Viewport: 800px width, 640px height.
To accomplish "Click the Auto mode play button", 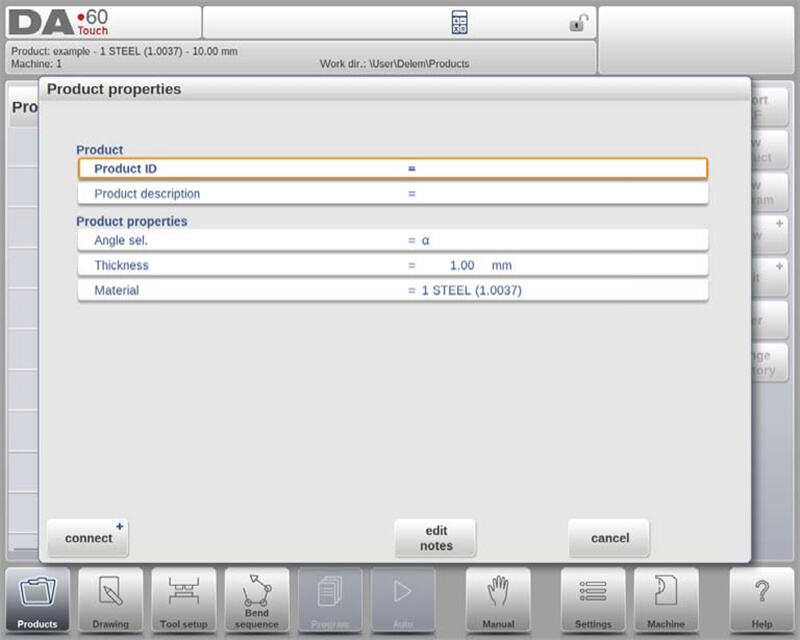I will [x=403, y=600].
